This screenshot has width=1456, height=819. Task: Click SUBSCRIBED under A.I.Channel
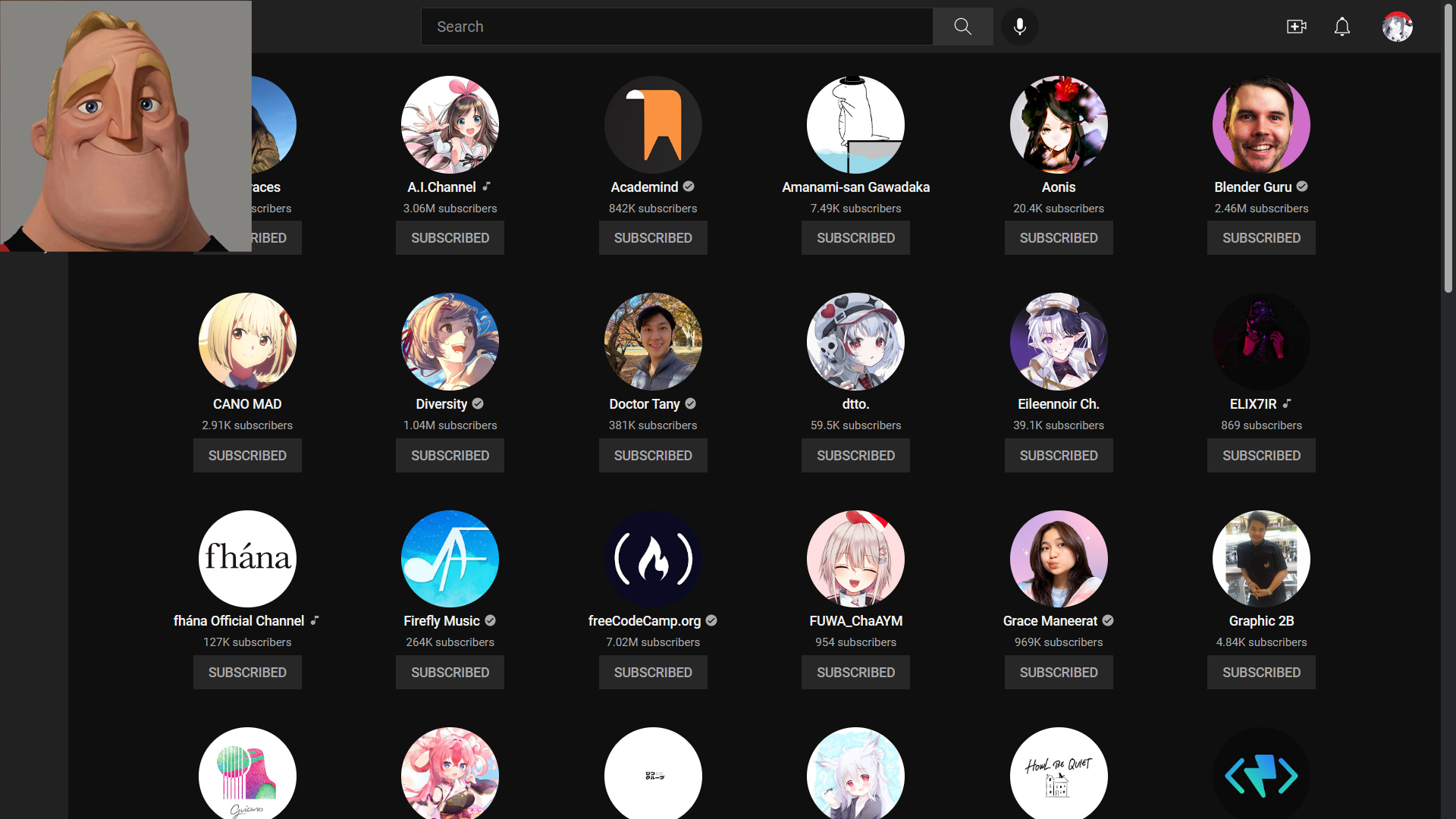tap(450, 238)
